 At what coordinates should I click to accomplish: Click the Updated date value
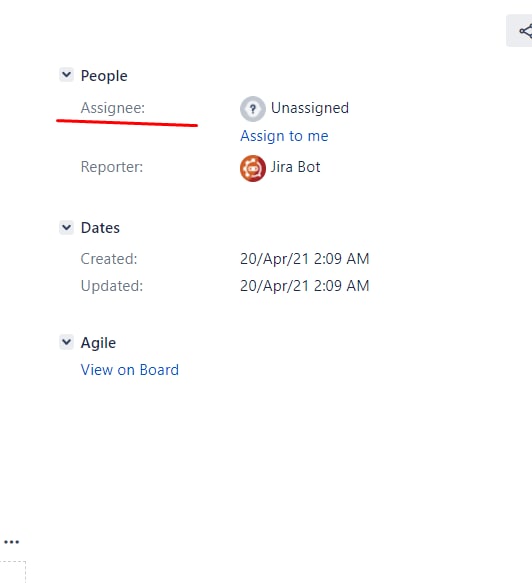304,286
